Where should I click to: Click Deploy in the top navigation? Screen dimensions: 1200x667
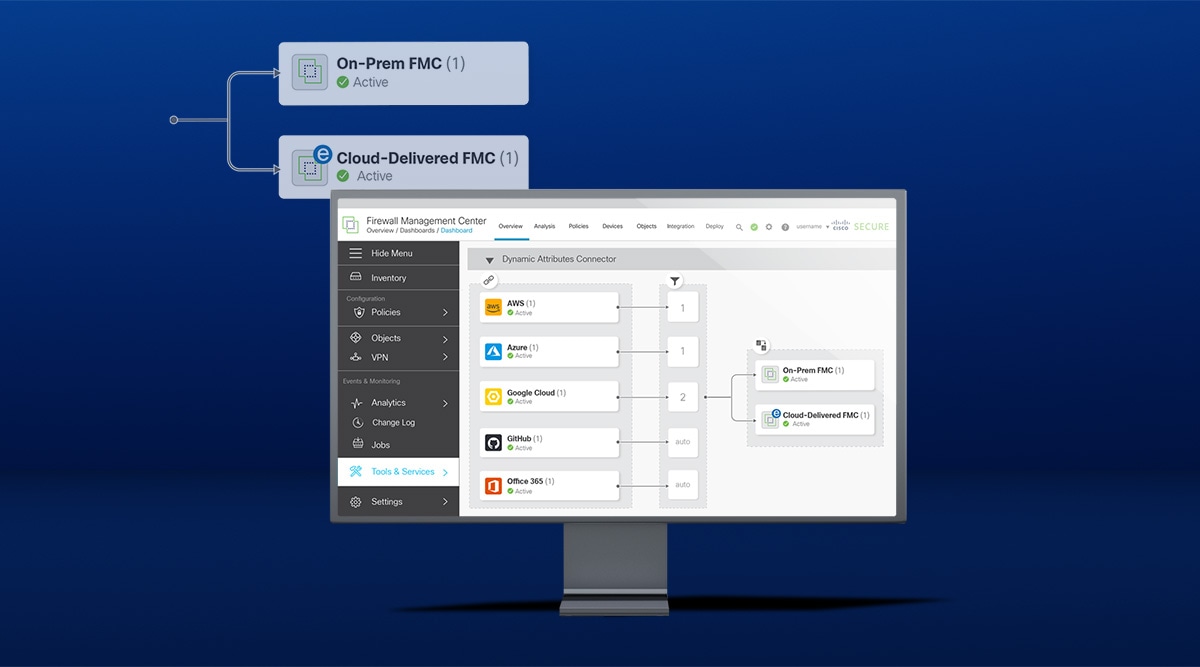pos(715,227)
